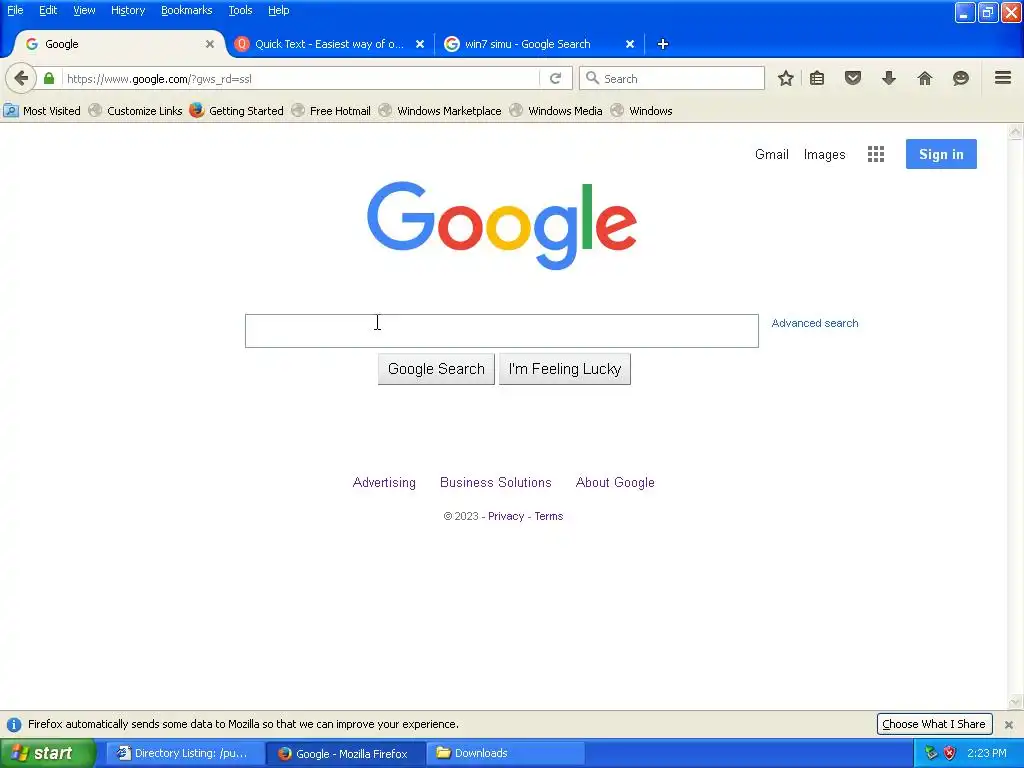Click the blue Sign in button
The height and width of the screenshot is (768, 1024).
(941, 154)
